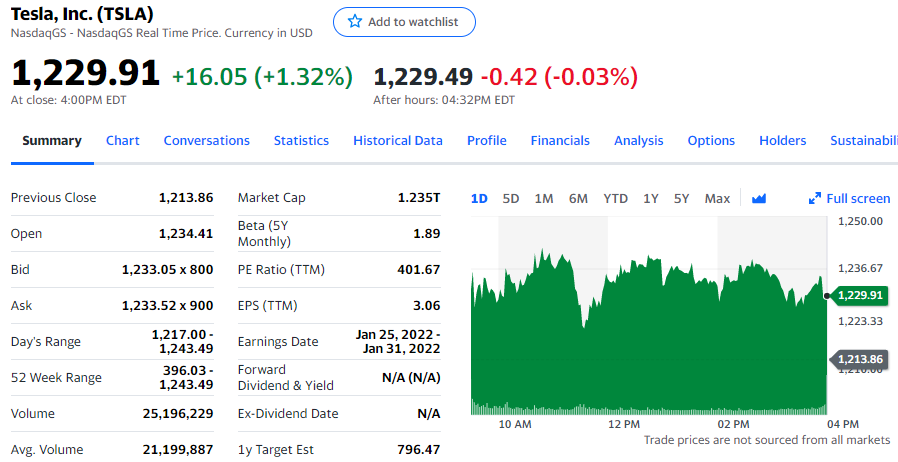Go to the Historical Data tab
This screenshot has width=898, height=462.
(x=397, y=141)
